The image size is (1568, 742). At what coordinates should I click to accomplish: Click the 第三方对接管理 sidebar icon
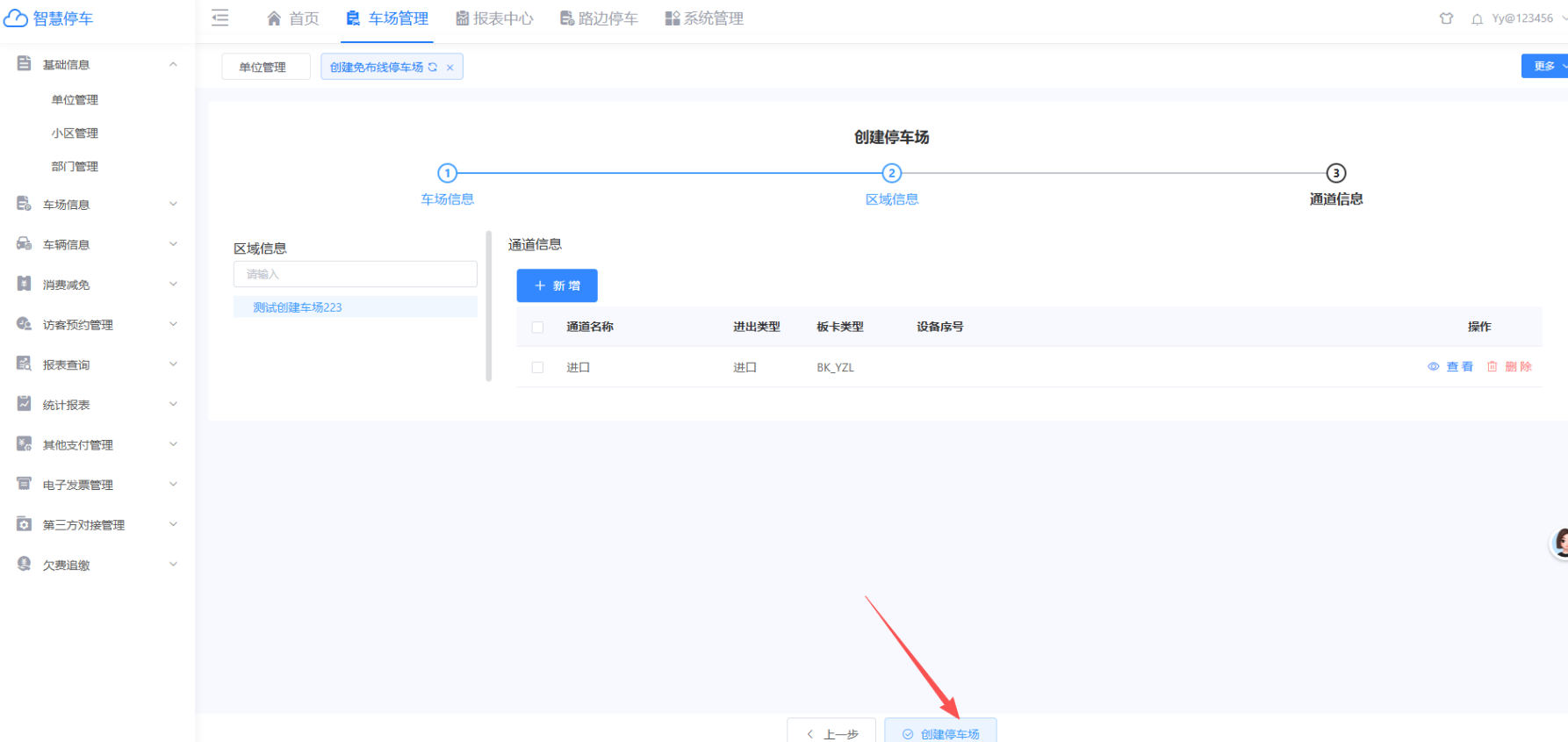(x=25, y=524)
